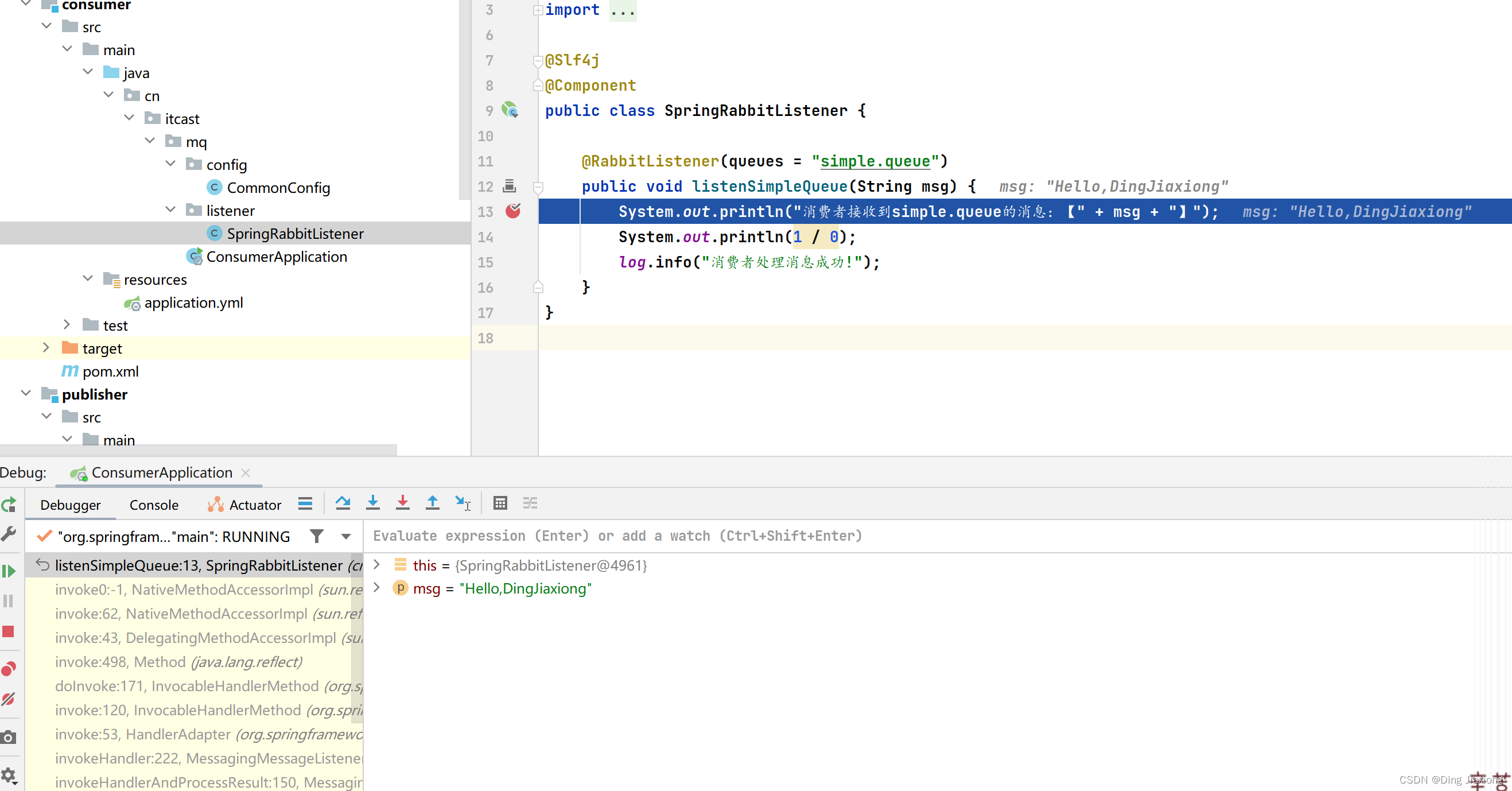Image resolution: width=1512 pixels, height=791 pixels.
Task: Select frame invoke:120, InvocableHandlerMethod
Action: click(x=195, y=709)
